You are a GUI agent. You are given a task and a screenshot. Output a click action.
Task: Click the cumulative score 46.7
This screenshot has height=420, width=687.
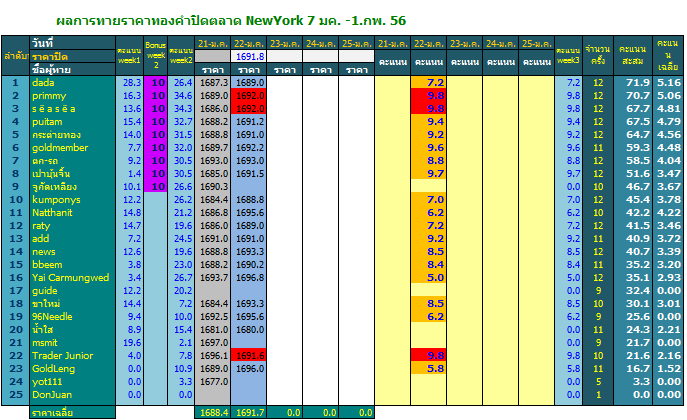tap(632, 187)
